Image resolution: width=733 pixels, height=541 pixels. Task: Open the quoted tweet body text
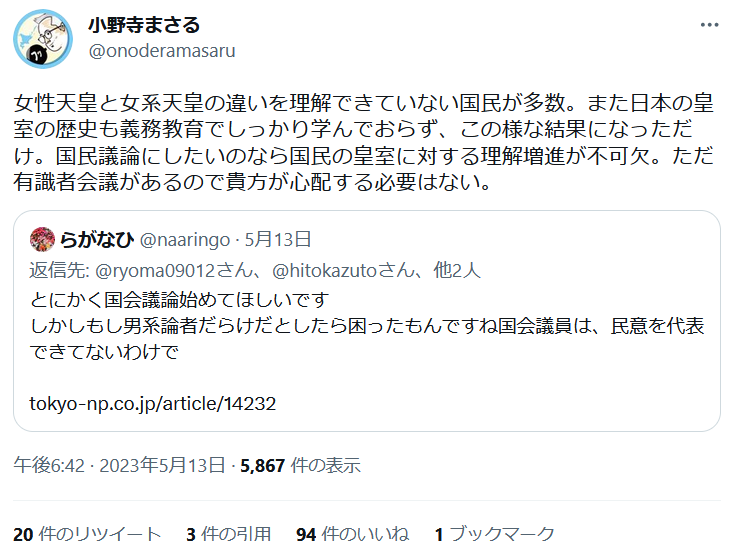coord(367,325)
